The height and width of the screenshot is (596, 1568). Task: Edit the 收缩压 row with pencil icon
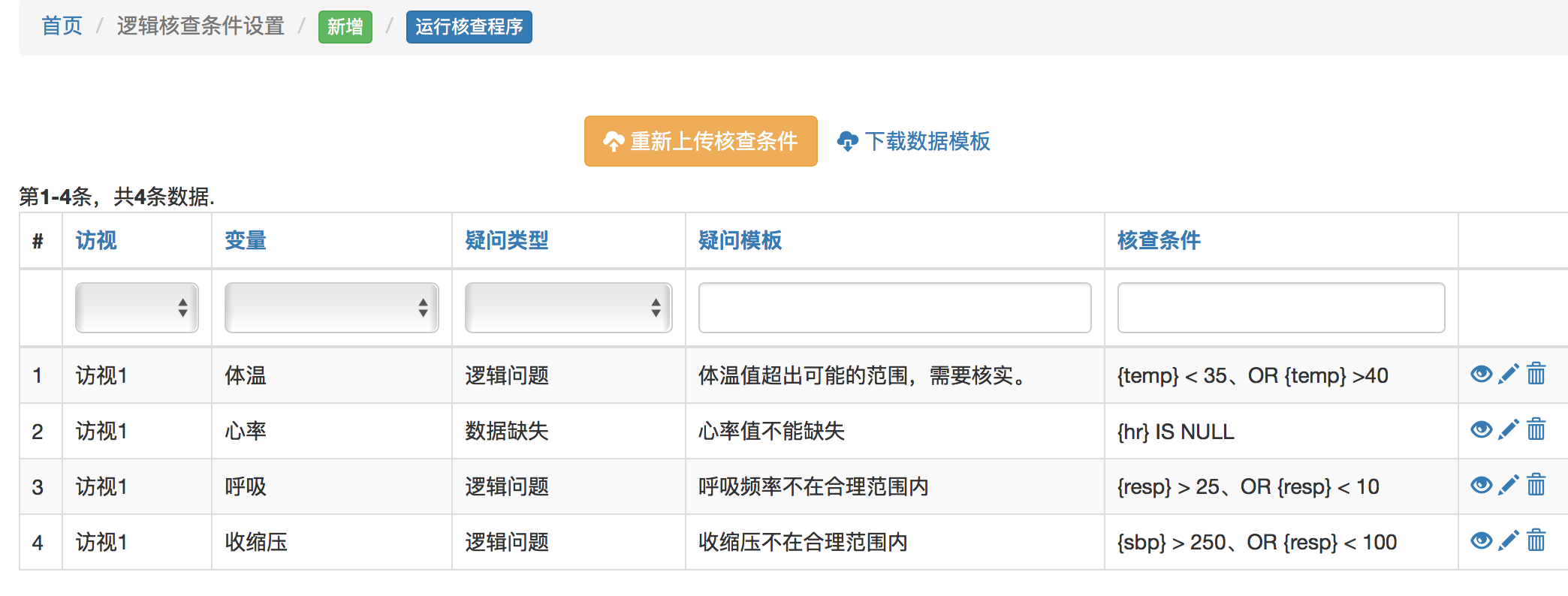point(1508,540)
